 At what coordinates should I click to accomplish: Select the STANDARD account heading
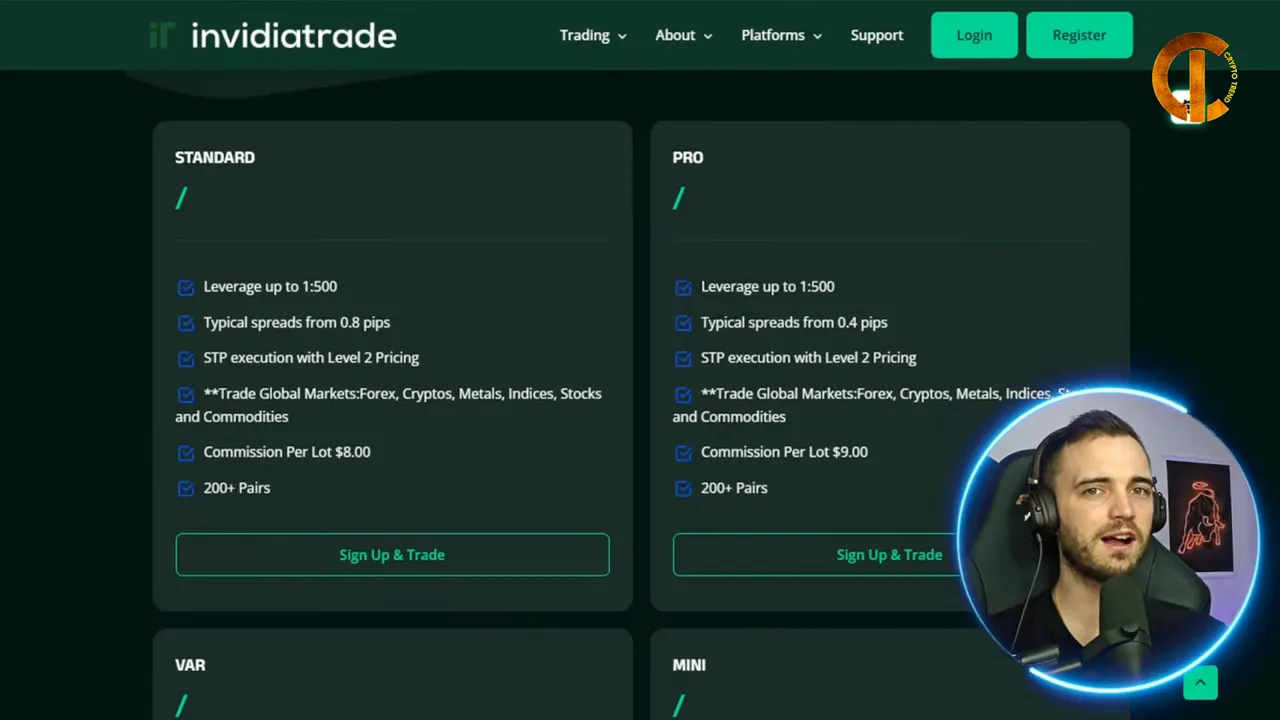pos(215,157)
